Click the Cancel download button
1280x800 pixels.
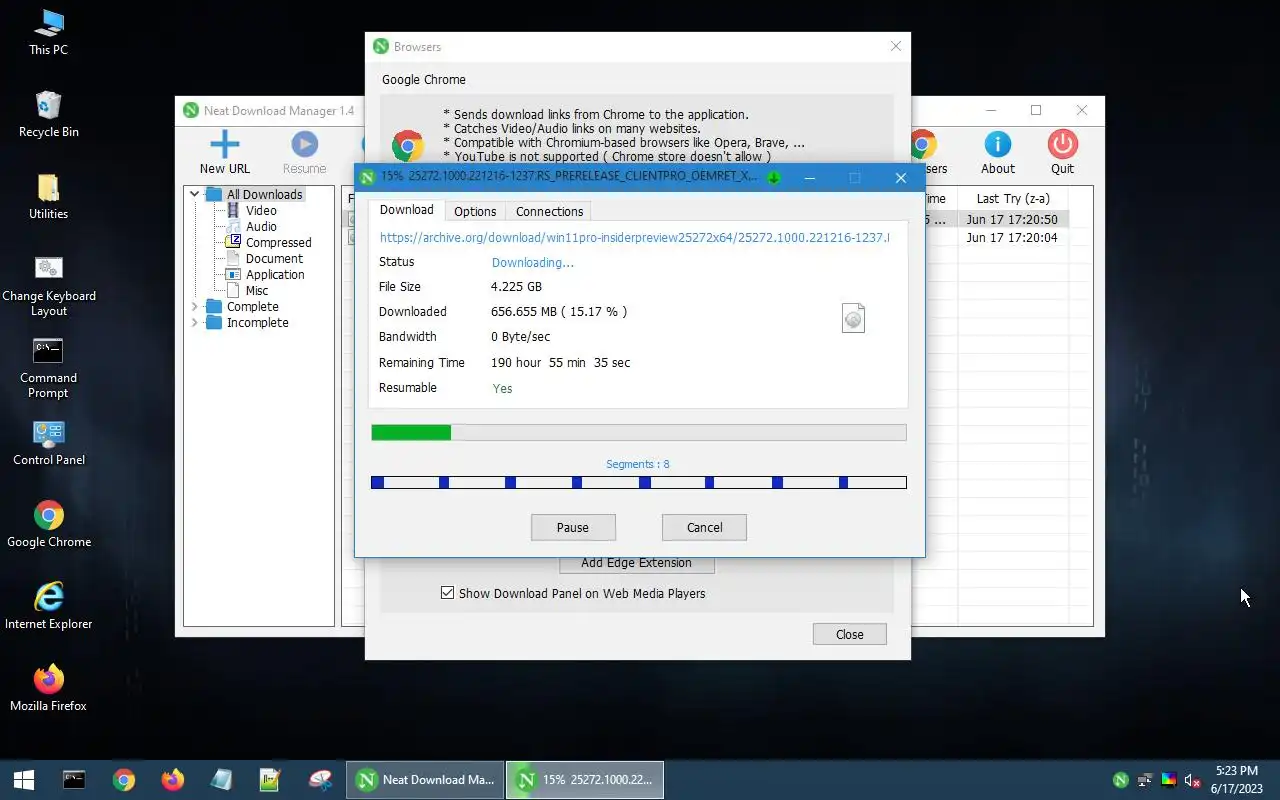click(704, 527)
